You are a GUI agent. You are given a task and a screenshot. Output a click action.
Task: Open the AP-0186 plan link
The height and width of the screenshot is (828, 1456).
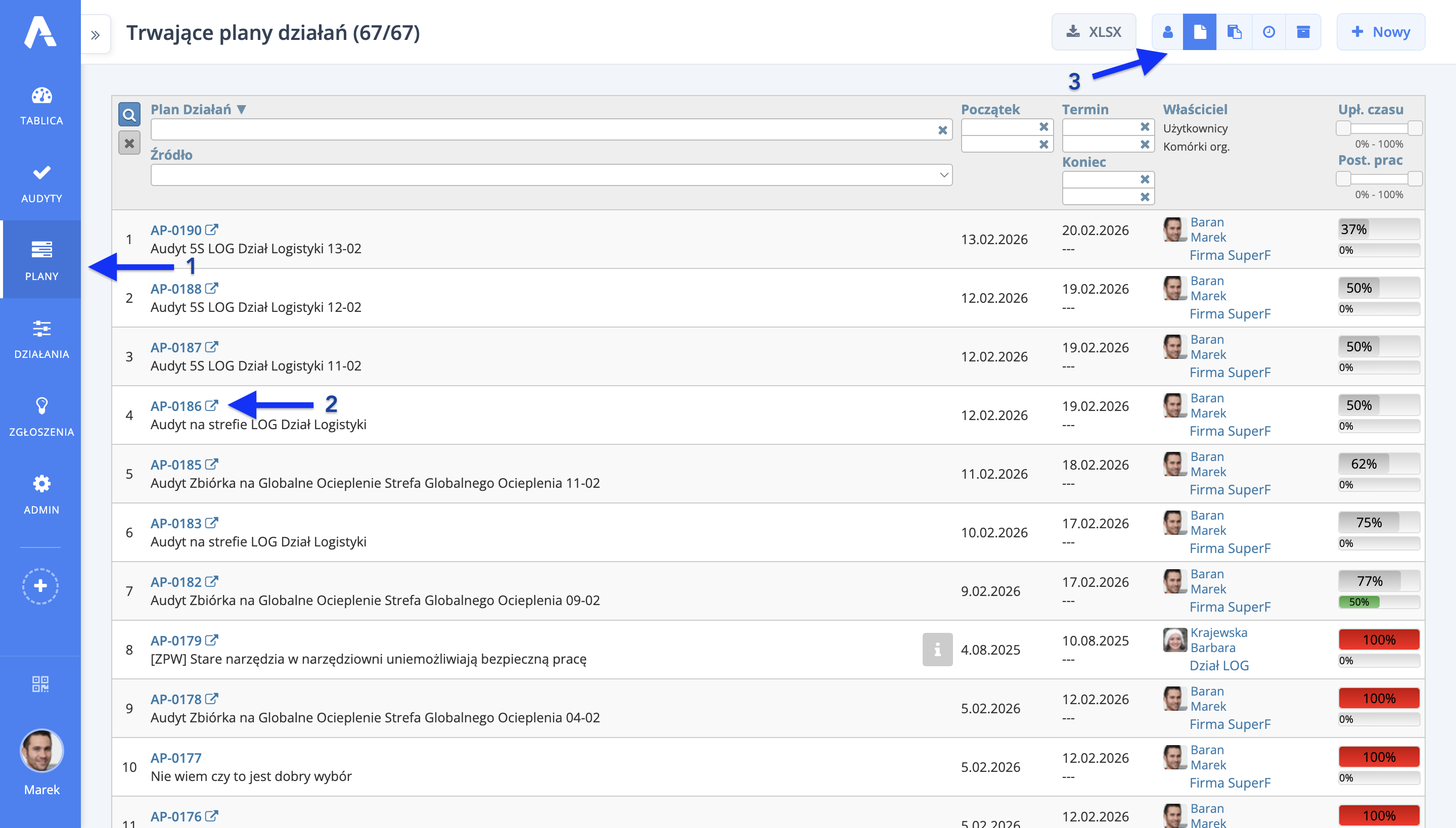coord(176,406)
